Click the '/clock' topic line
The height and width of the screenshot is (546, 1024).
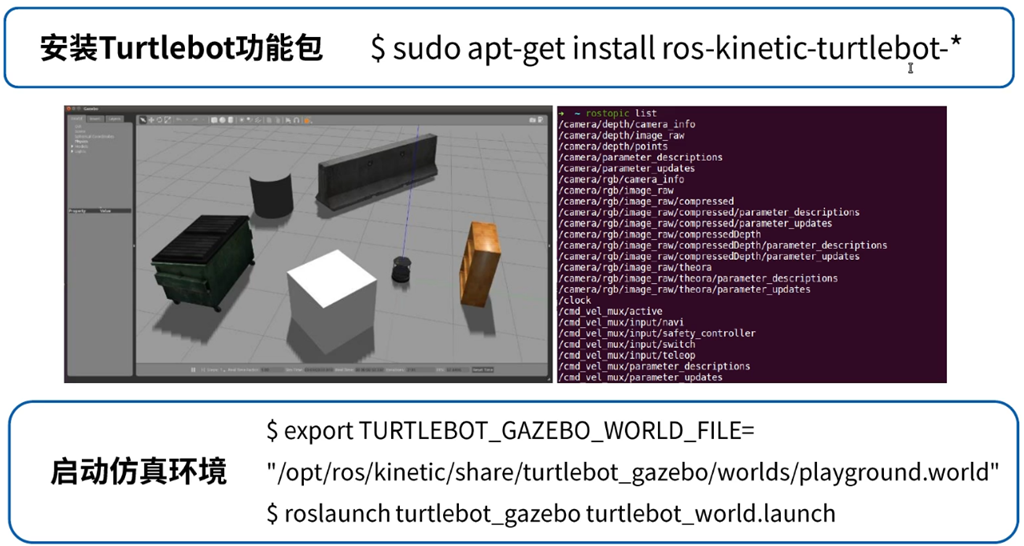pos(575,300)
